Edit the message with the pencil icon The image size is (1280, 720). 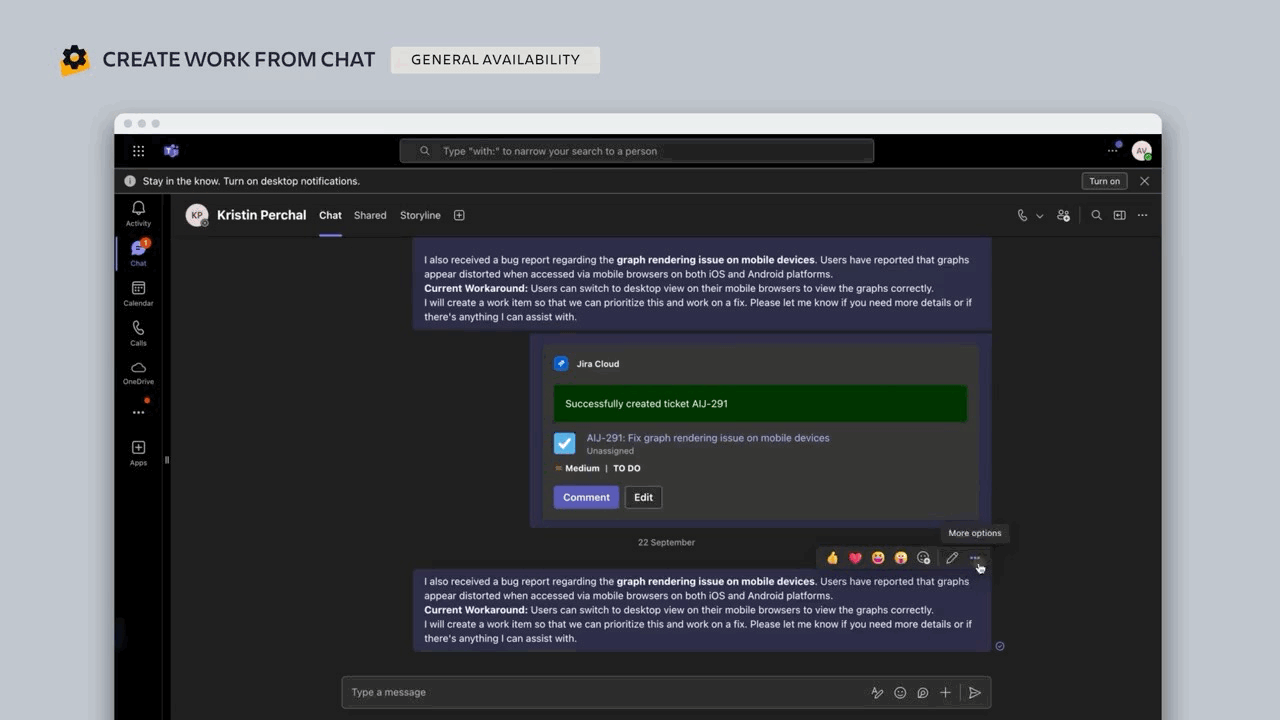(952, 558)
